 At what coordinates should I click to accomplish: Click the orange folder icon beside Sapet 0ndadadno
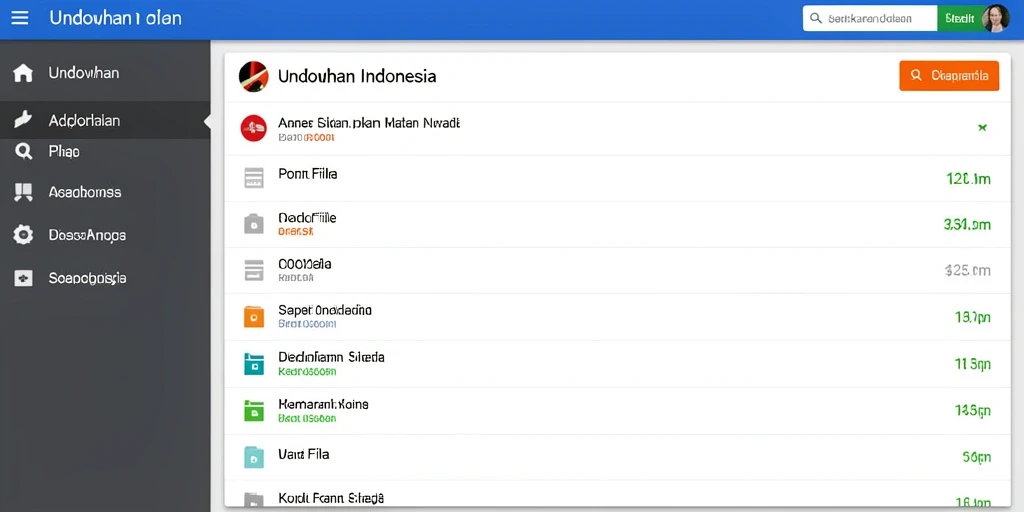253,317
